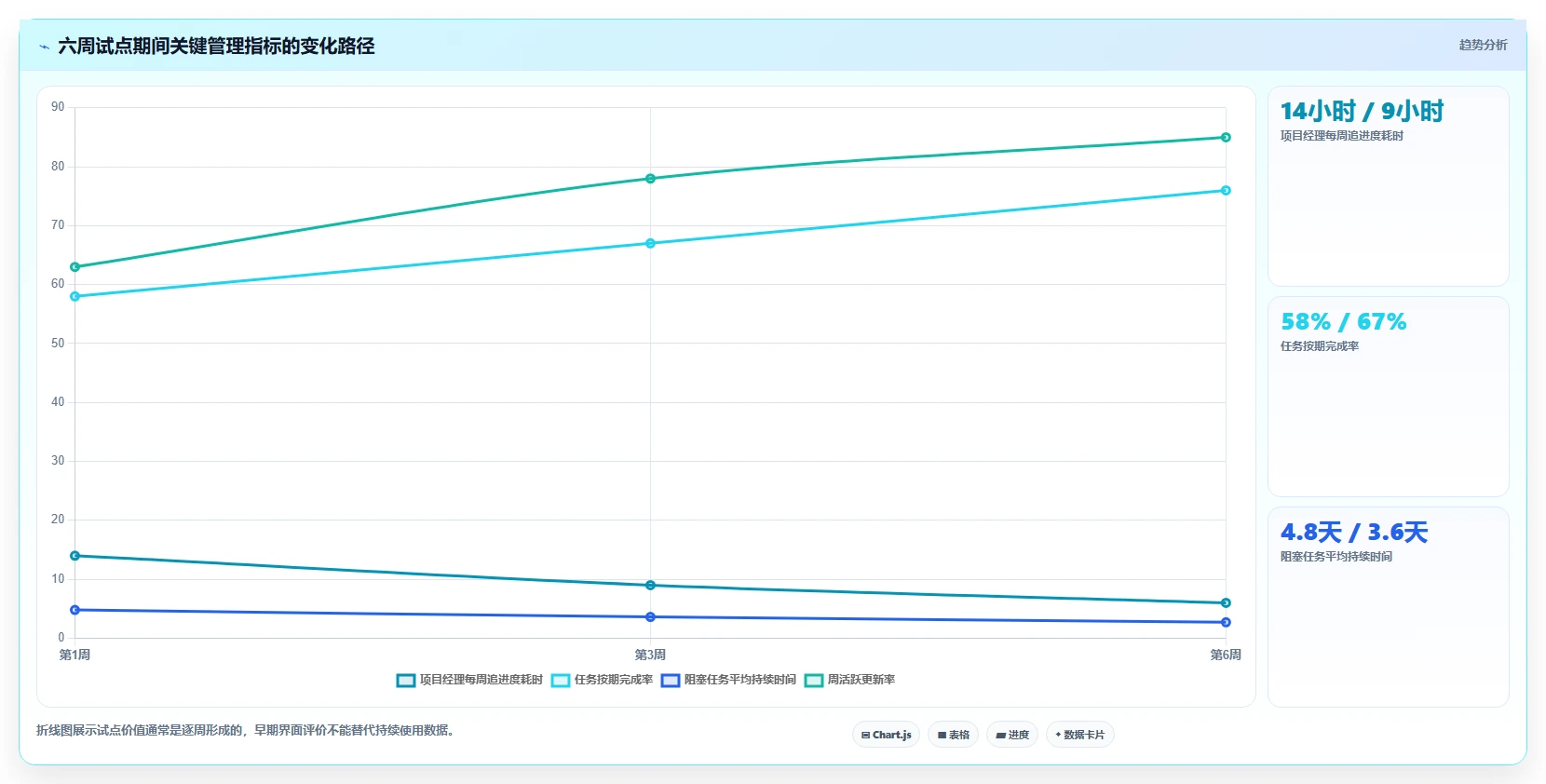The width and height of the screenshot is (1546, 784).
Task: Toggle 周活跃更新率 series via its legend label
Action: (861, 680)
